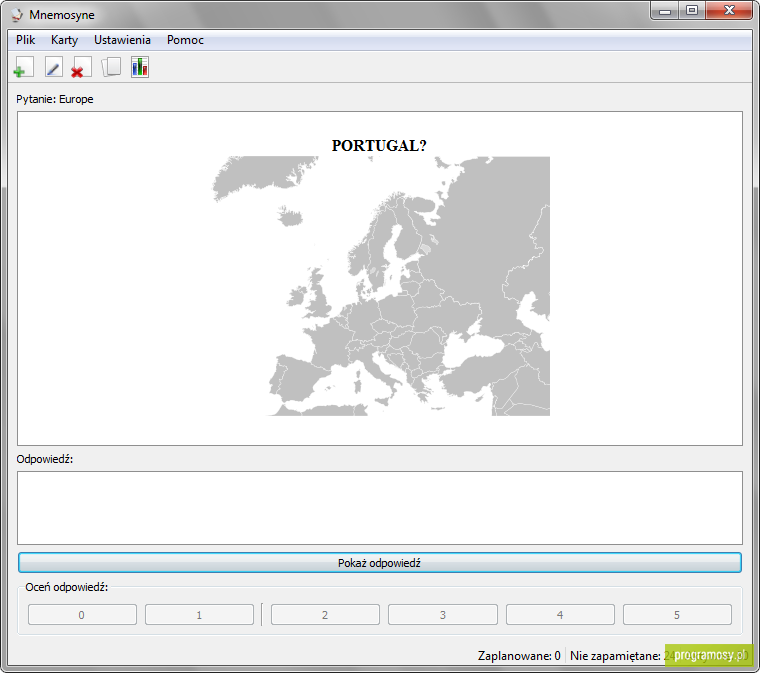Click the Add cards toolbar icon
The width and height of the screenshot is (760, 673).
pyautogui.click(x=24, y=67)
